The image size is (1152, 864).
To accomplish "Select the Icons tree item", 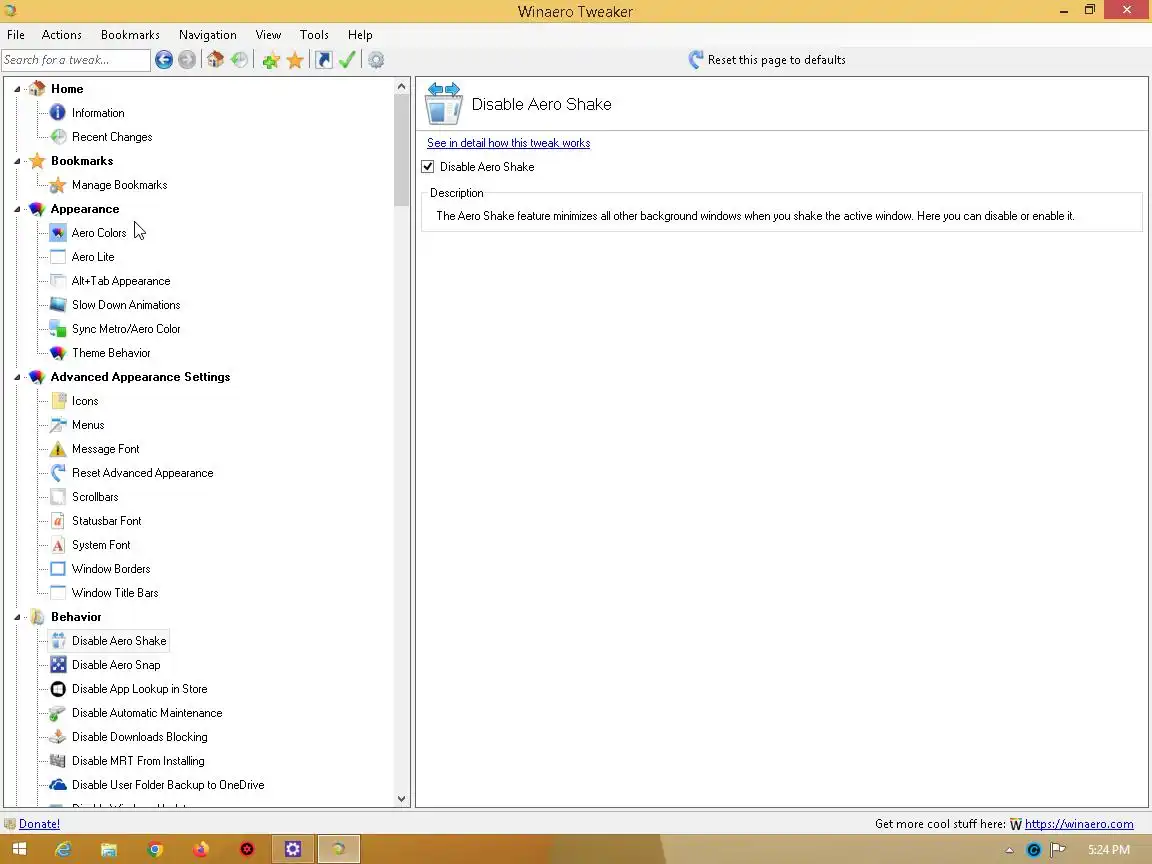I will (85, 401).
